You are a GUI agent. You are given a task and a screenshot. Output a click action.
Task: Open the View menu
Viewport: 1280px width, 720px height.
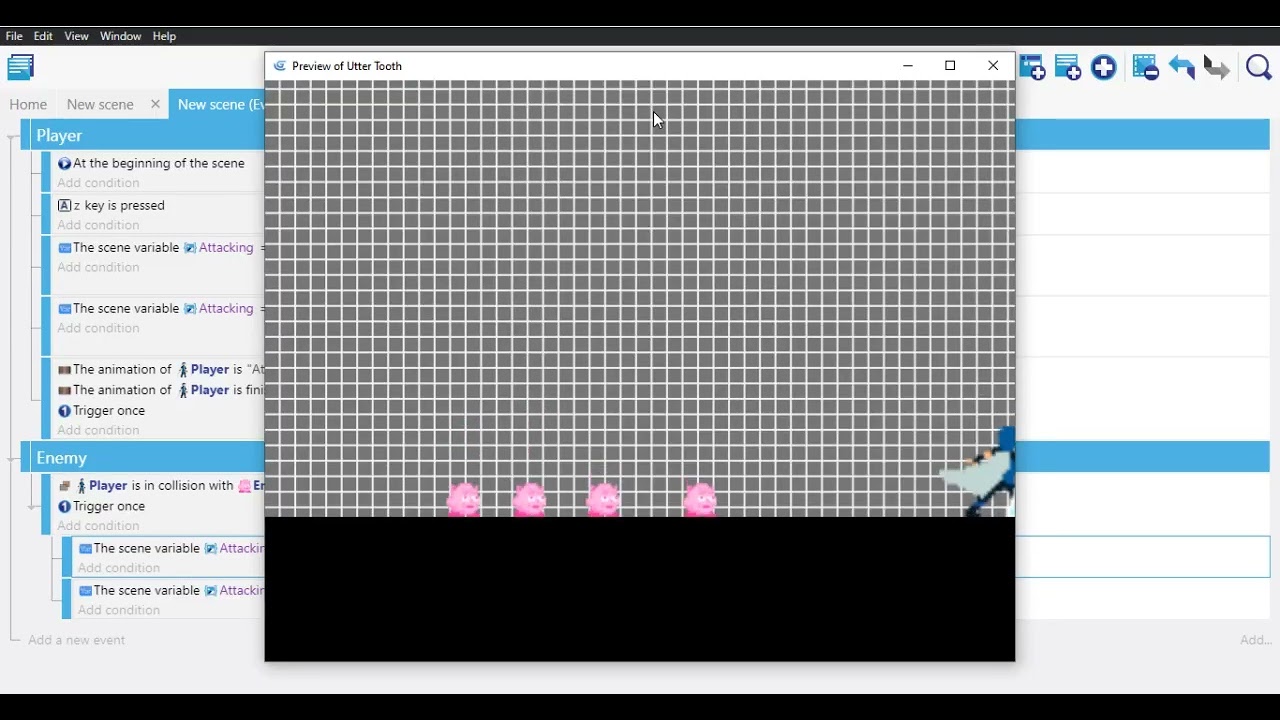77,36
